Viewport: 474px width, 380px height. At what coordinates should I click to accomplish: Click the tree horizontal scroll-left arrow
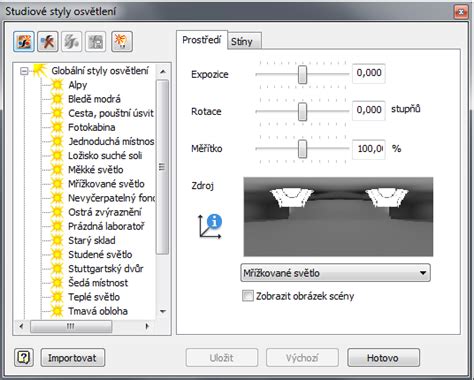[x=21, y=326]
